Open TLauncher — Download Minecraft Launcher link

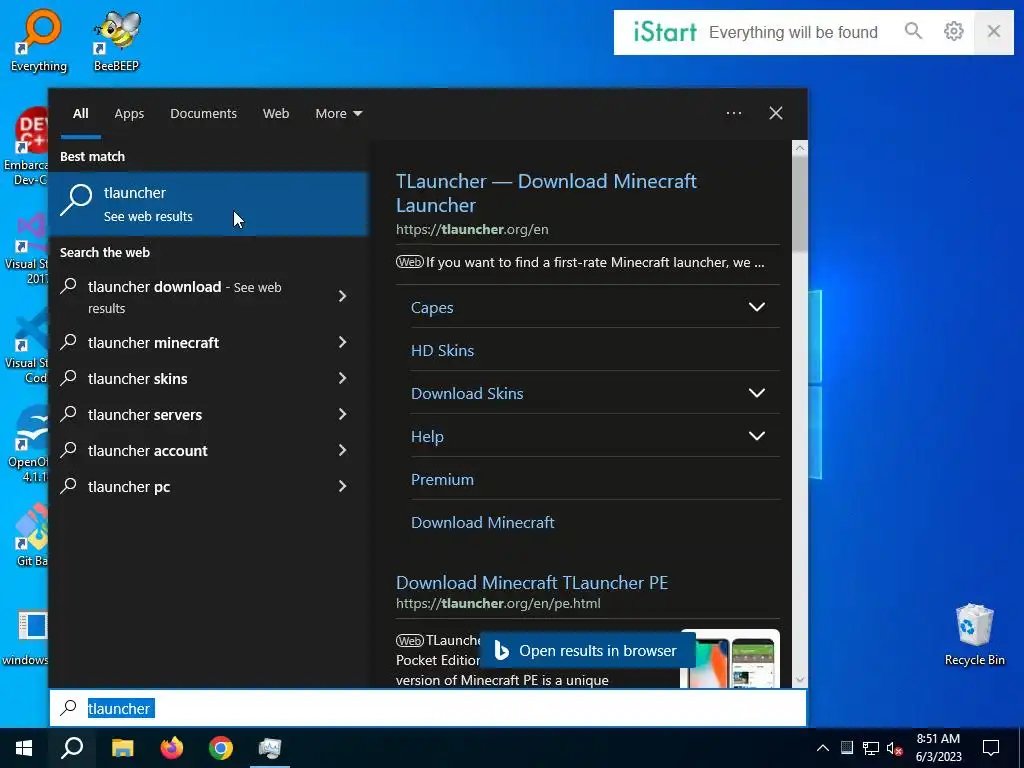tap(546, 193)
